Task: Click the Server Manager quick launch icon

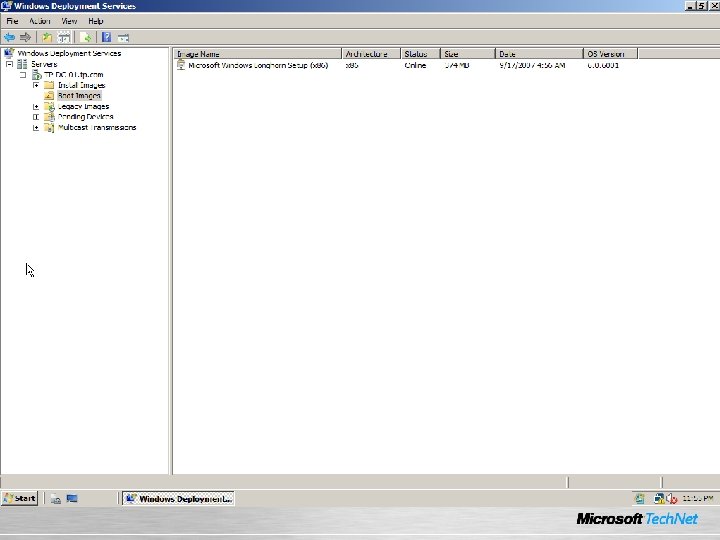Action: pos(56,499)
